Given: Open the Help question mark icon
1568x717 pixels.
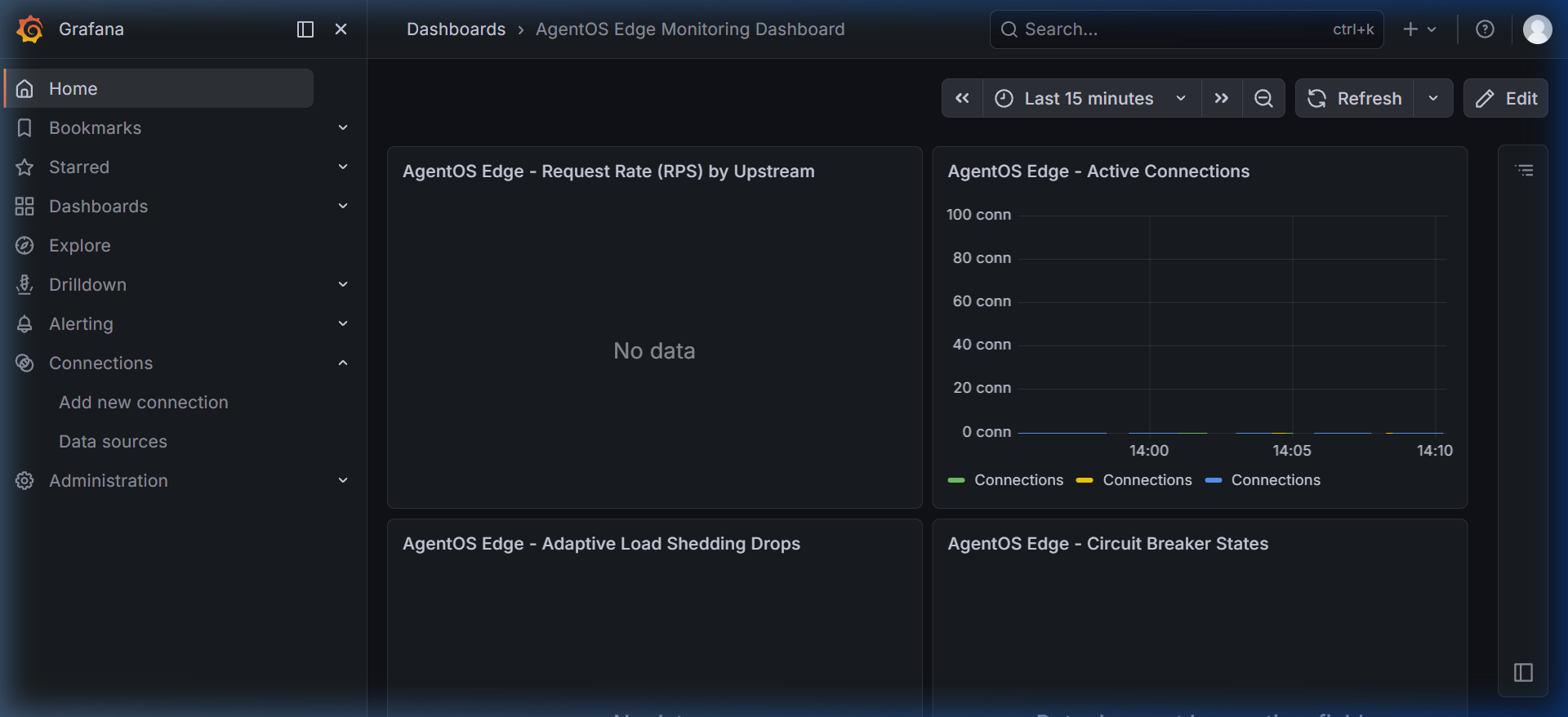Looking at the screenshot, I should (x=1485, y=29).
